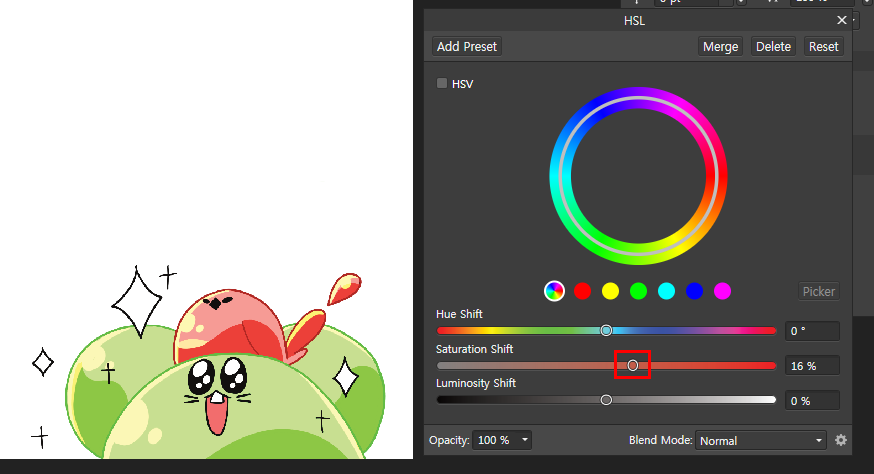Click the Picker button
874x474 pixels.
[x=818, y=291]
